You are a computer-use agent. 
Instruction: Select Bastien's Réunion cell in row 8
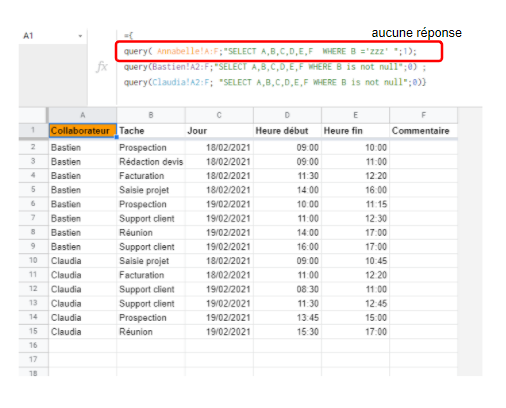point(151,232)
